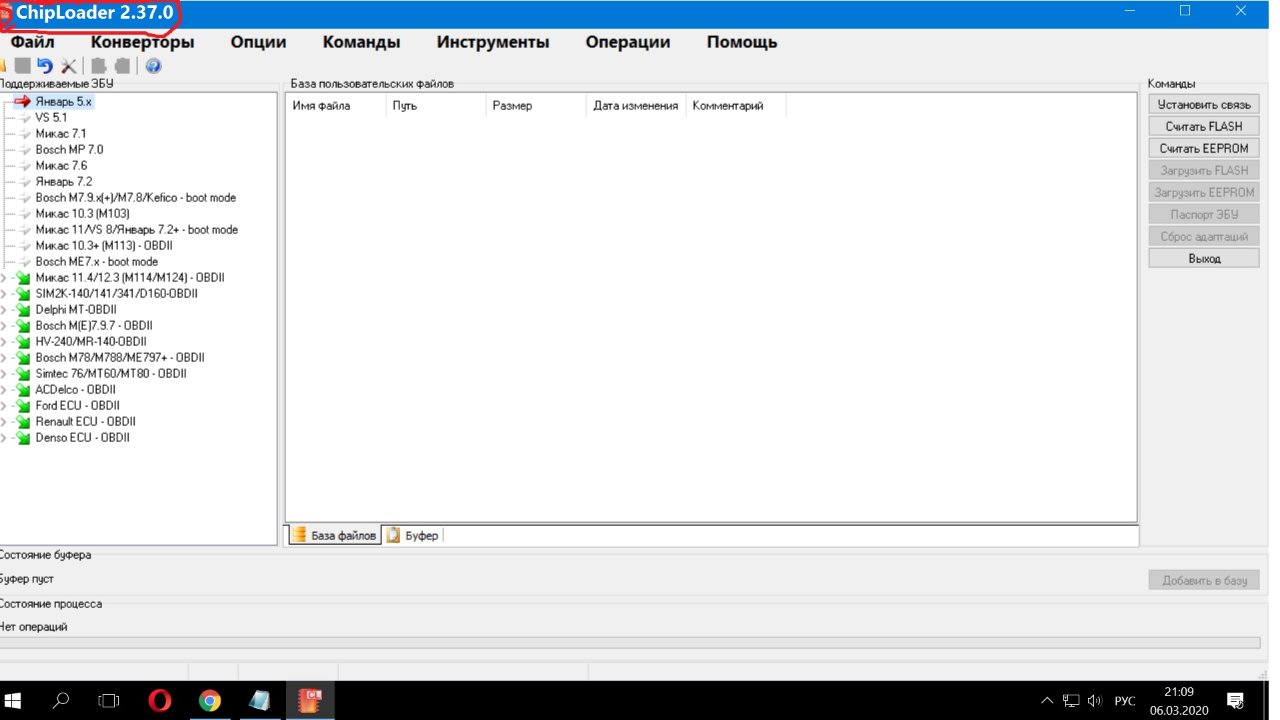Open the Инструменты menu
The height and width of the screenshot is (720, 1280).
tap(493, 42)
